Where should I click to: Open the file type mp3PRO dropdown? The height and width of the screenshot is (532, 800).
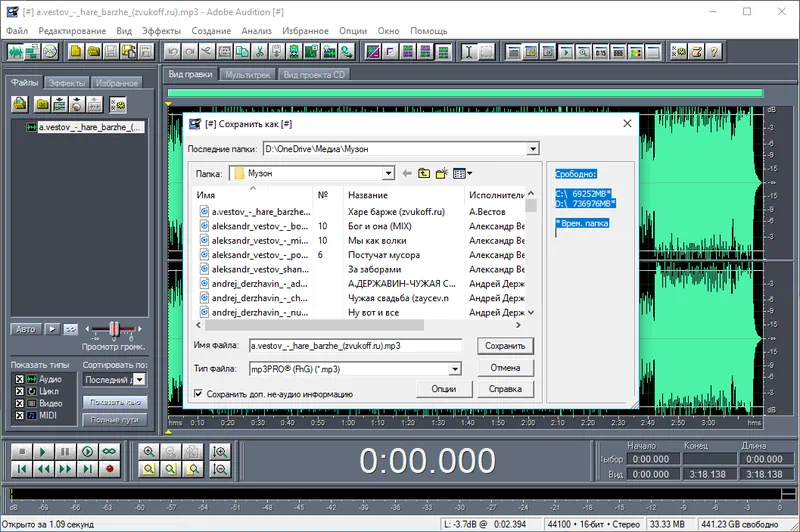coord(455,369)
